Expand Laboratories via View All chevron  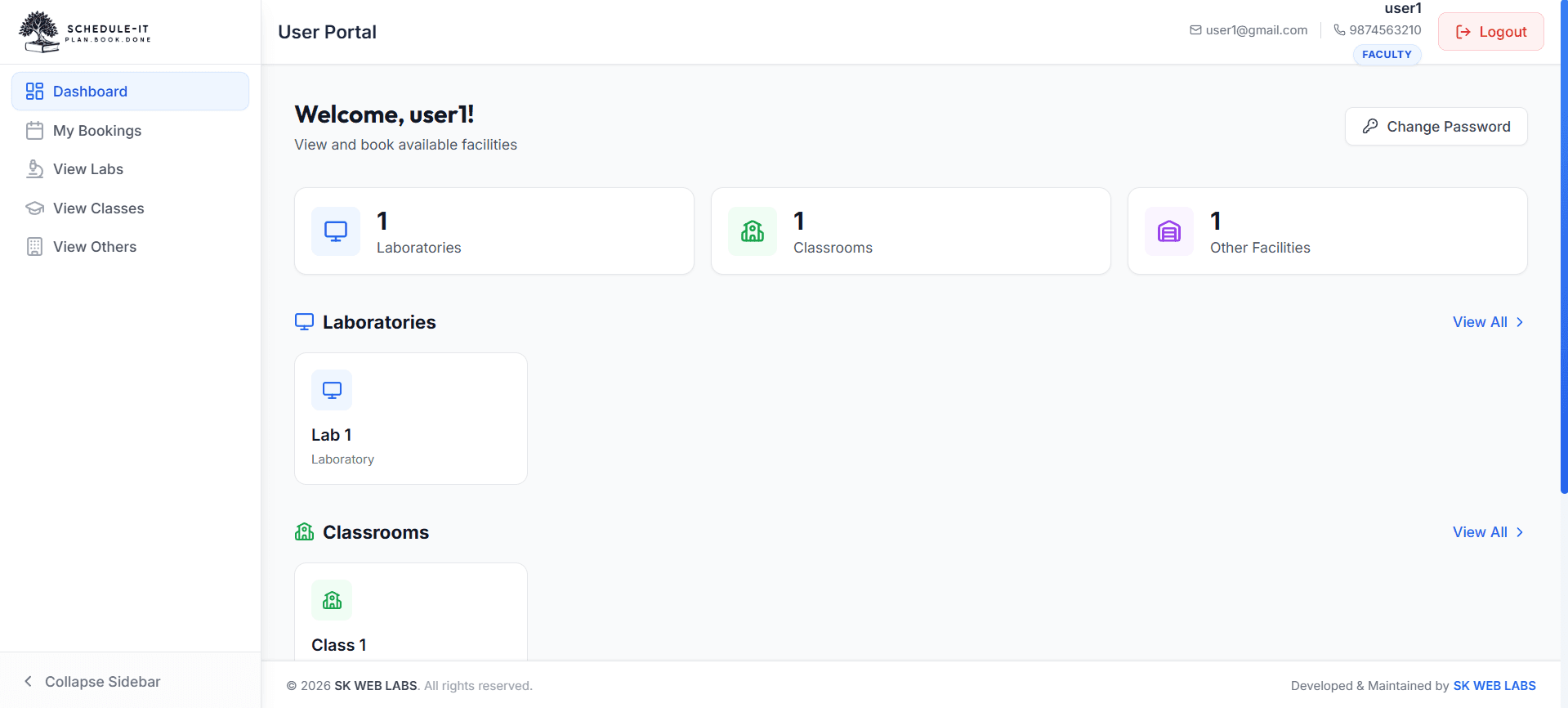(x=1520, y=321)
